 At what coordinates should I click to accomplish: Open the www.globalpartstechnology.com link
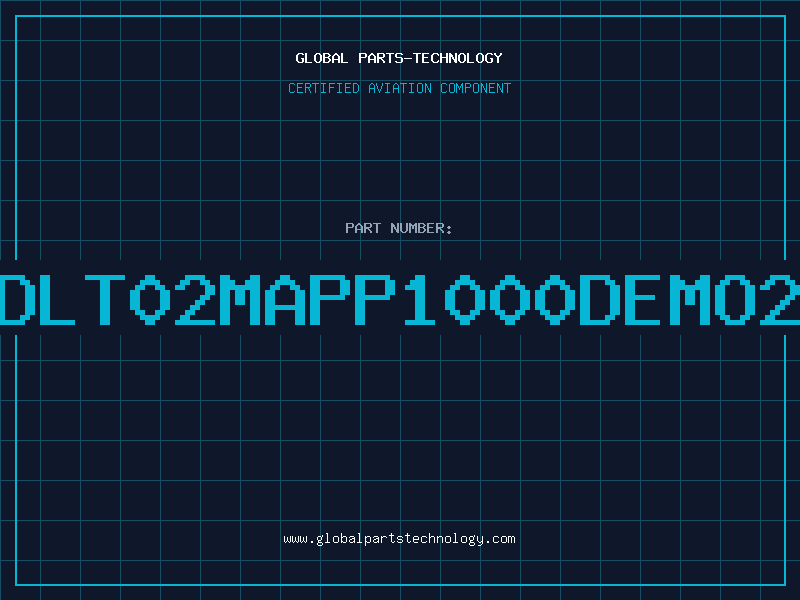click(399, 539)
